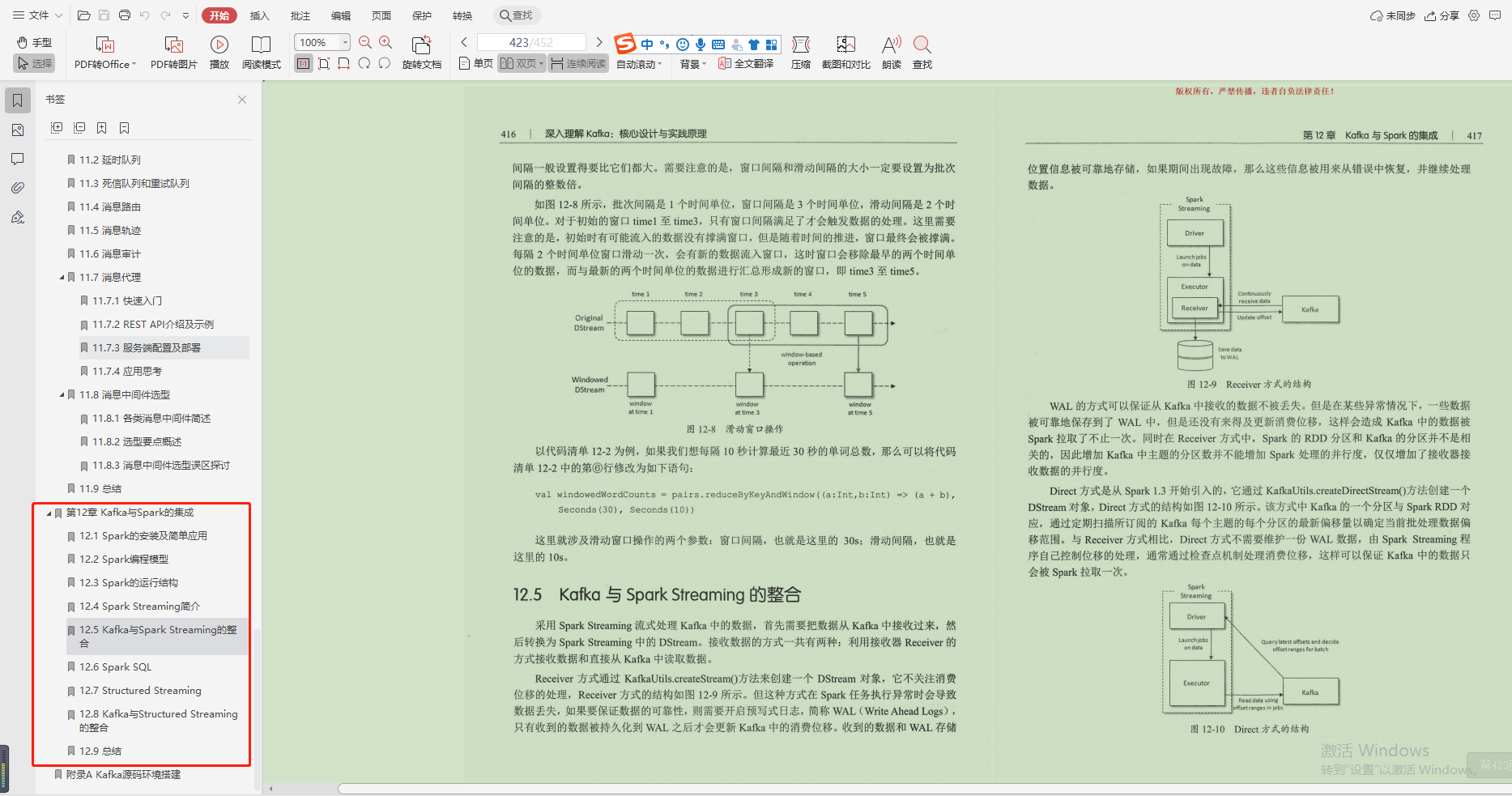Click the 查找 search box in menu bar
This screenshot has height=796, width=1512.
click(517, 15)
